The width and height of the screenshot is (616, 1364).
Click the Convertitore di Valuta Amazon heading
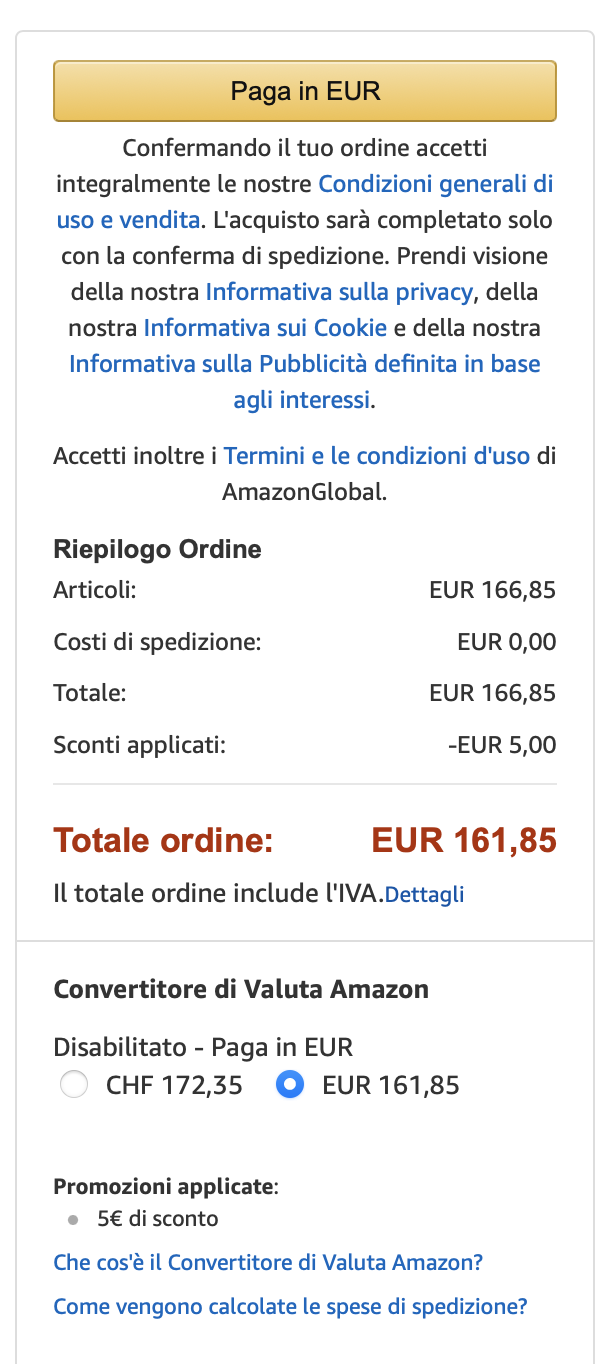coord(241,990)
